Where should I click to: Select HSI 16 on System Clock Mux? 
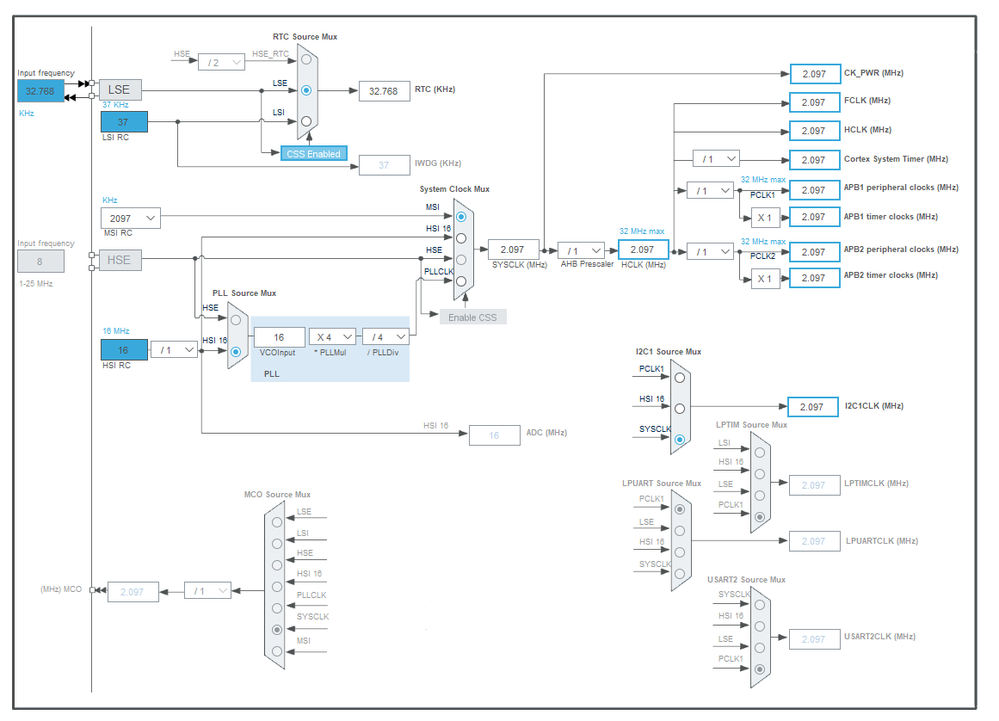click(461, 238)
